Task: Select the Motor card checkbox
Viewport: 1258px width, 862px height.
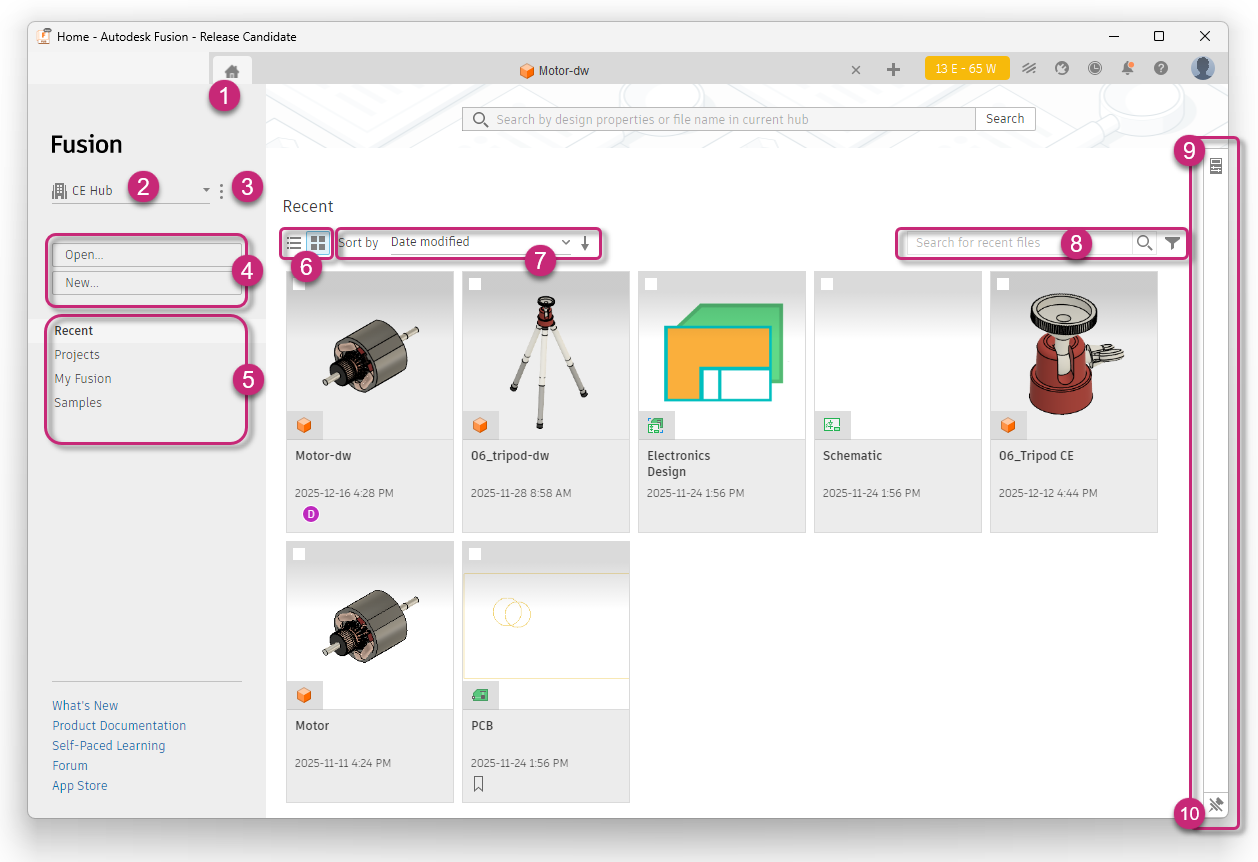Action: 299,554
